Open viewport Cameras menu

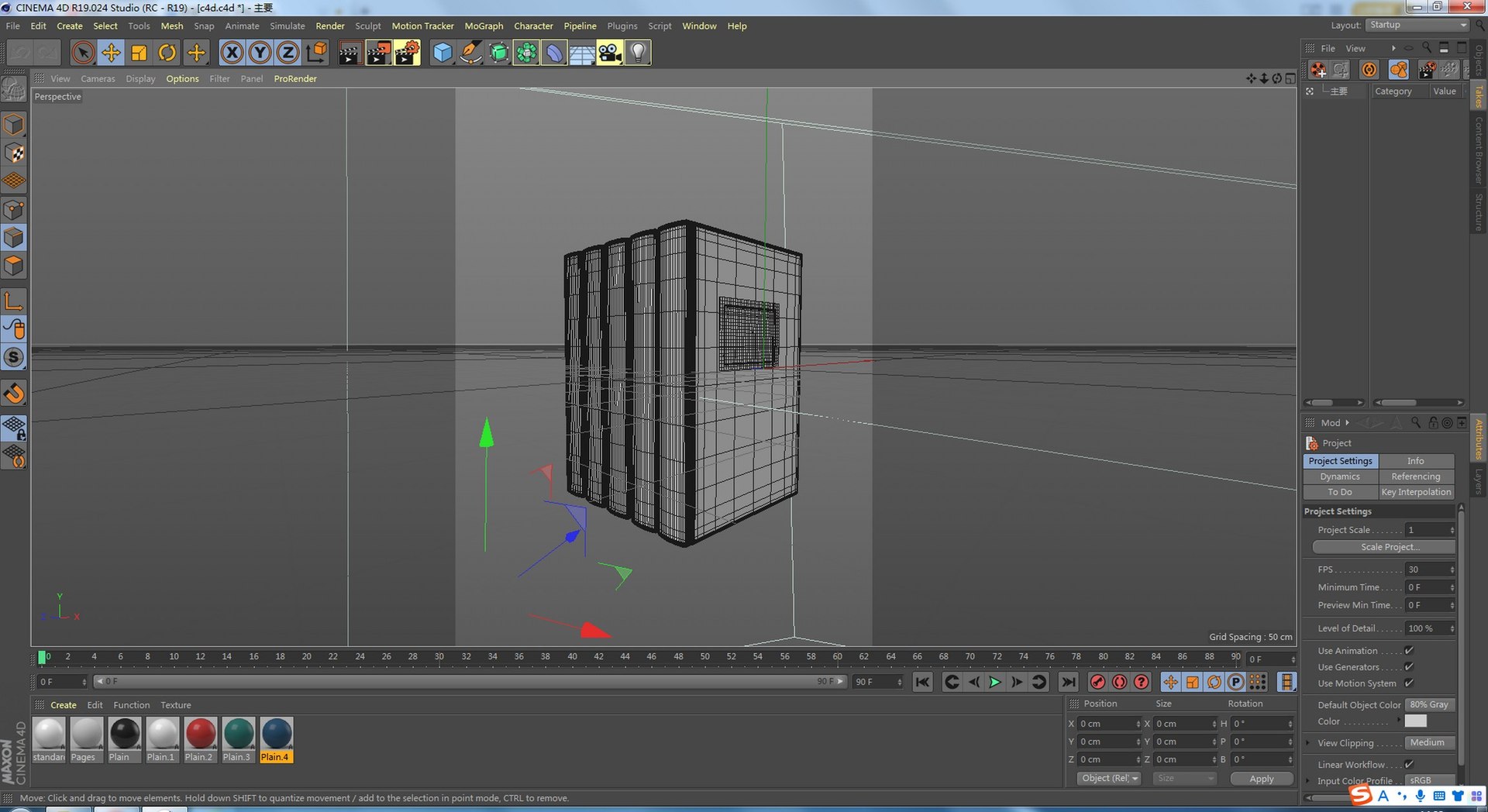click(98, 79)
